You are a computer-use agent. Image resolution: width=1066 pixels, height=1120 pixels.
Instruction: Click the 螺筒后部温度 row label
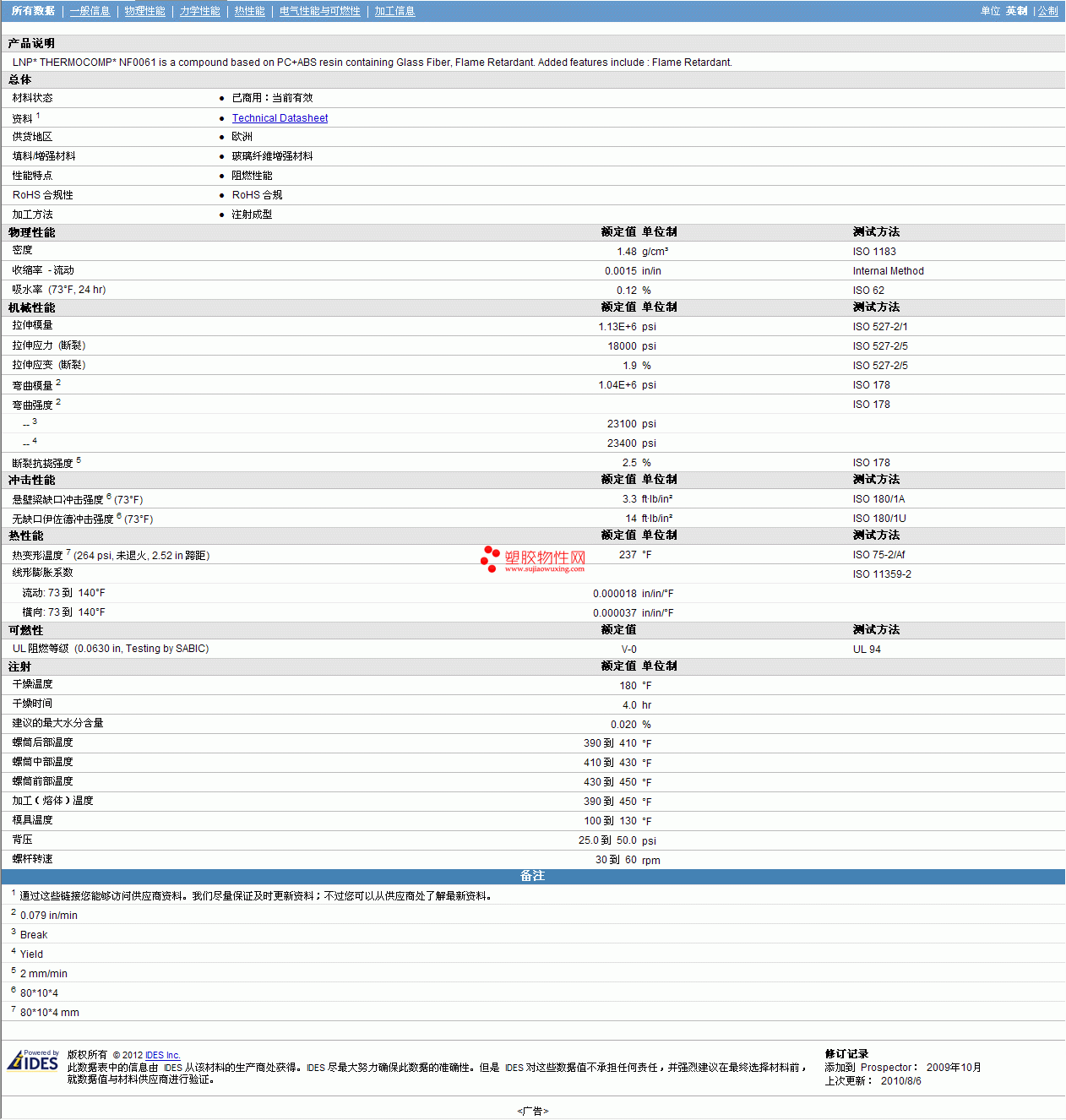point(43,742)
